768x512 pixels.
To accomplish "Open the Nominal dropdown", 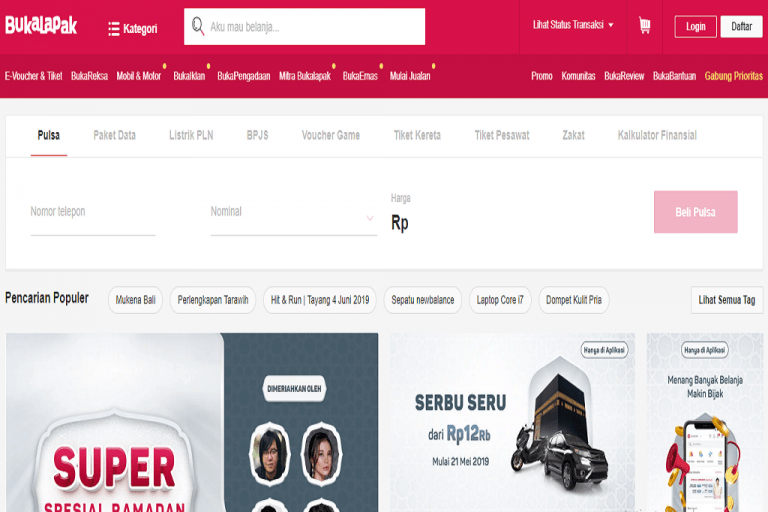I will (x=292, y=216).
